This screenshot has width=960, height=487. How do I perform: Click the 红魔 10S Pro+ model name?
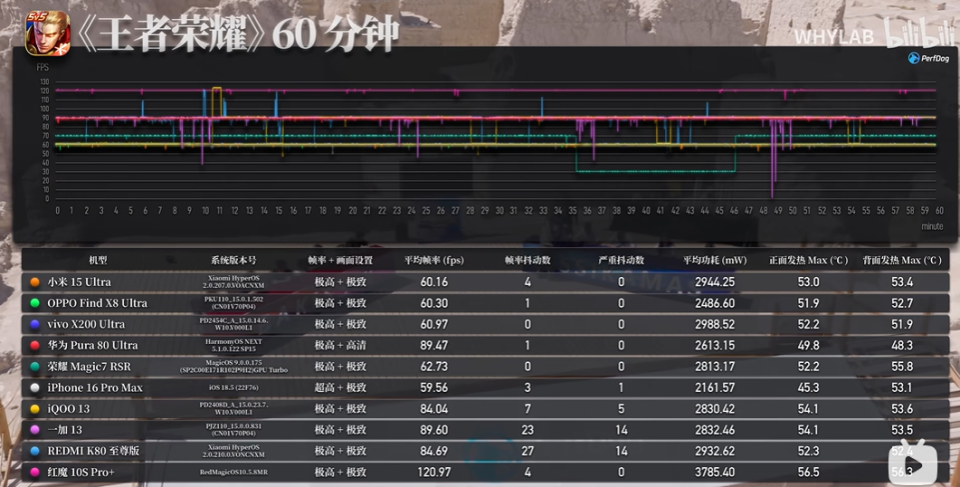(81, 472)
